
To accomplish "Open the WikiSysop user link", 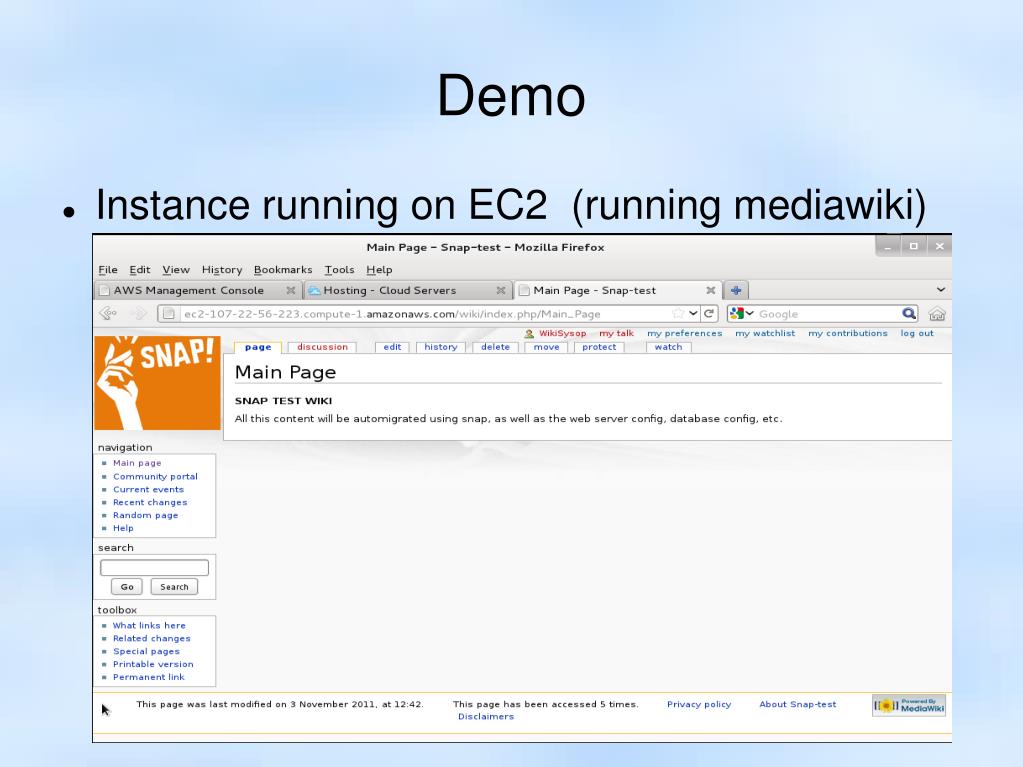I will pyautogui.click(x=562, y=333).
